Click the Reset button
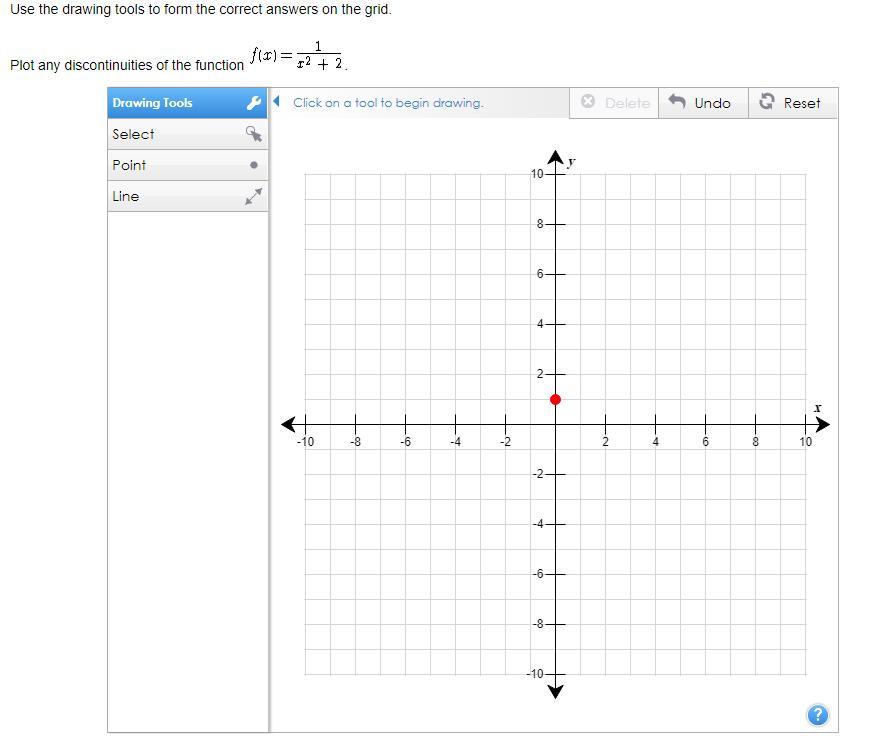The image size is (892, 748). [x=793, y=103]
